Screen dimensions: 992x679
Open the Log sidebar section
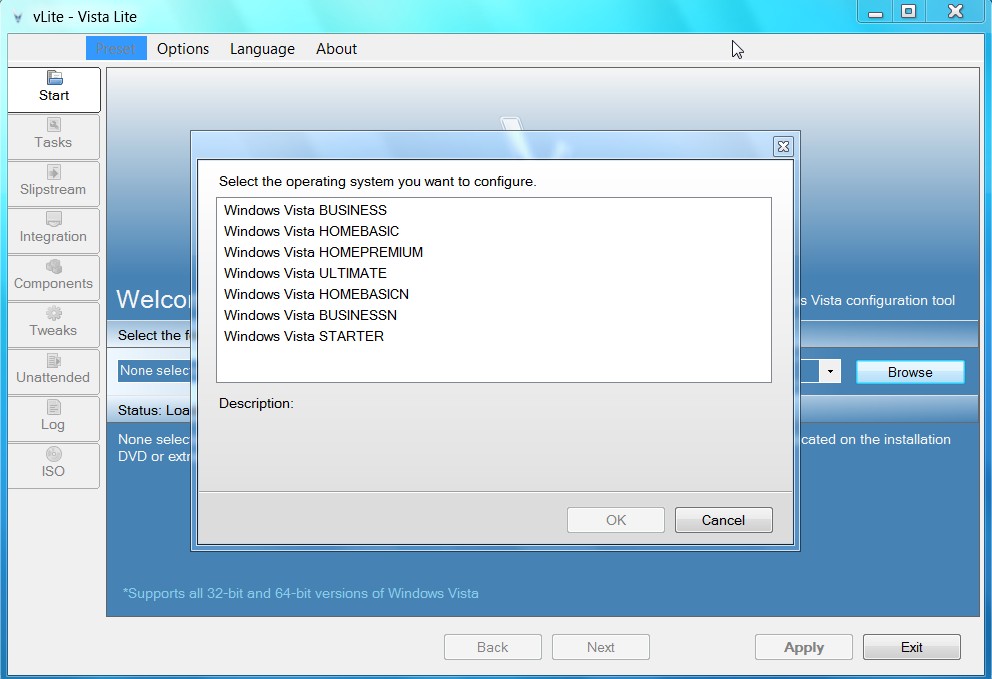[x=54, y=418]
